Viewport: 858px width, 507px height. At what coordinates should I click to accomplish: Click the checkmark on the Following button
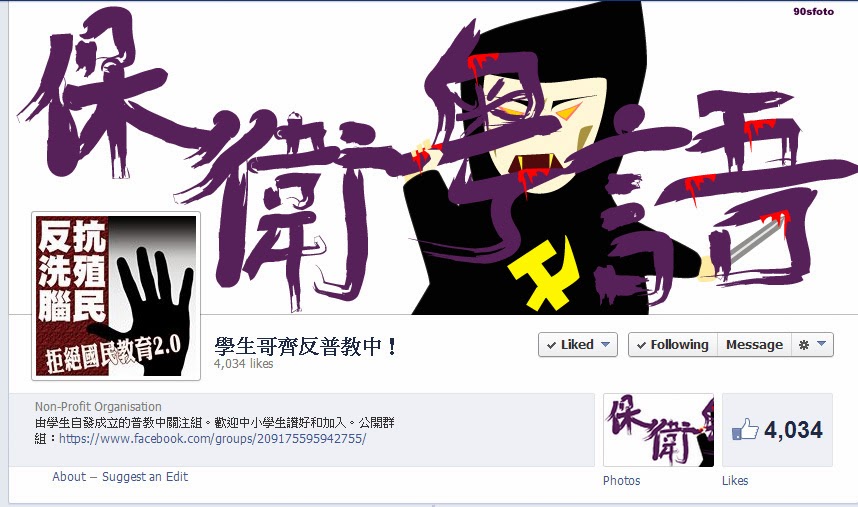pyautogui.click(x=641, y=345)
